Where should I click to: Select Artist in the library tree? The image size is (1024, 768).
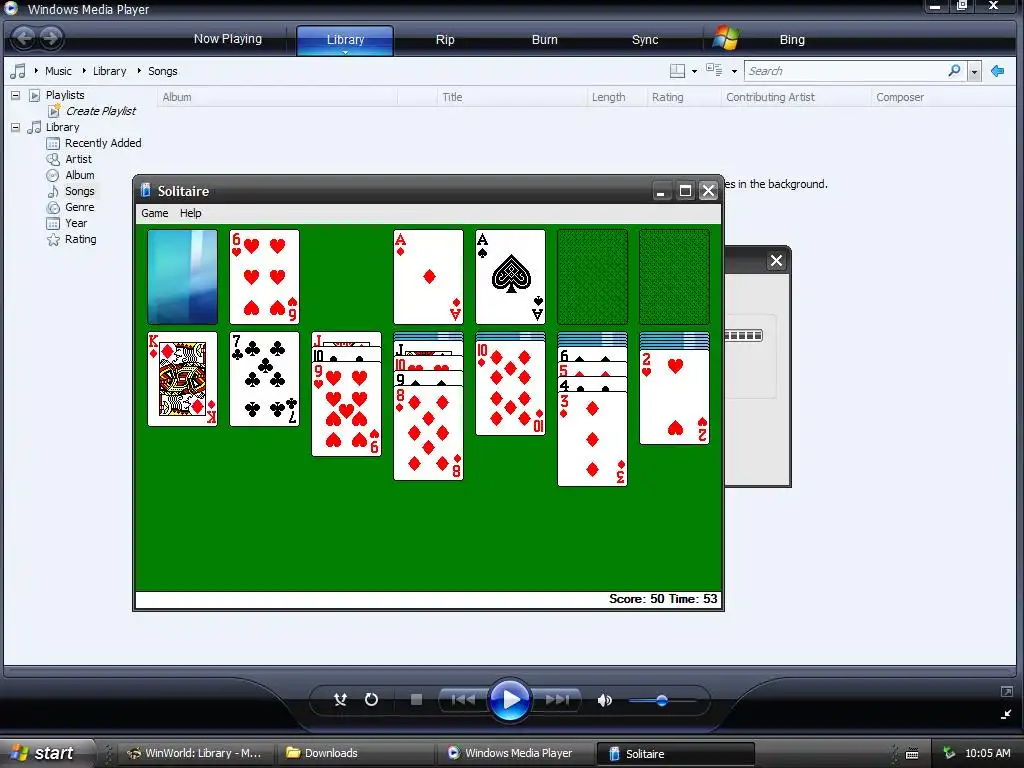[78, 159]
